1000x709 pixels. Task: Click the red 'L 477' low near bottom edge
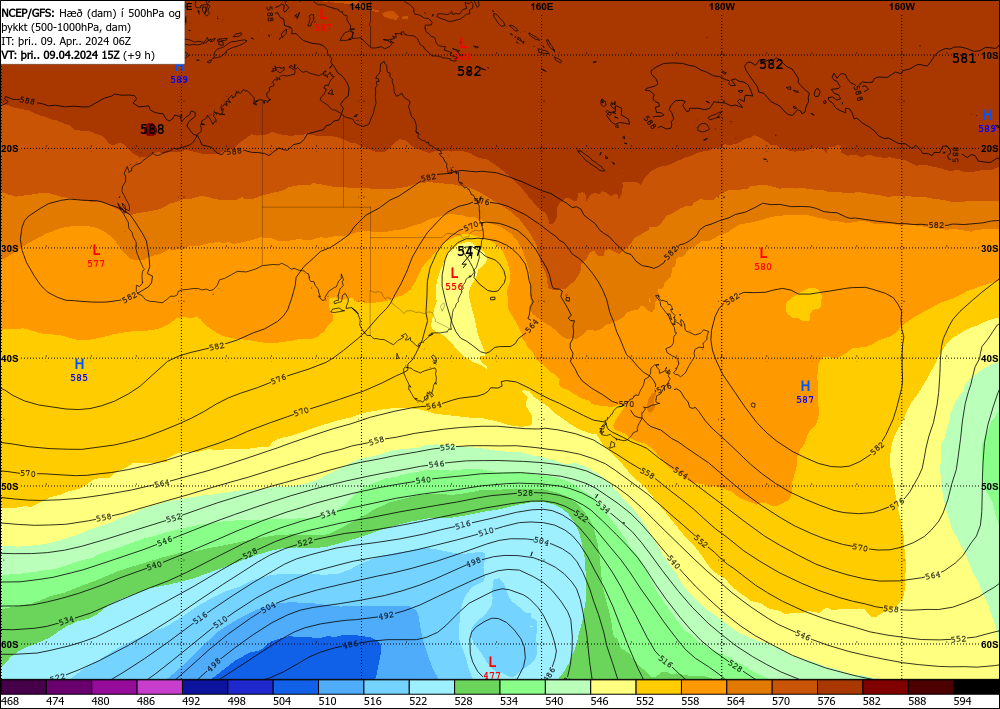(x=492, y=668)
